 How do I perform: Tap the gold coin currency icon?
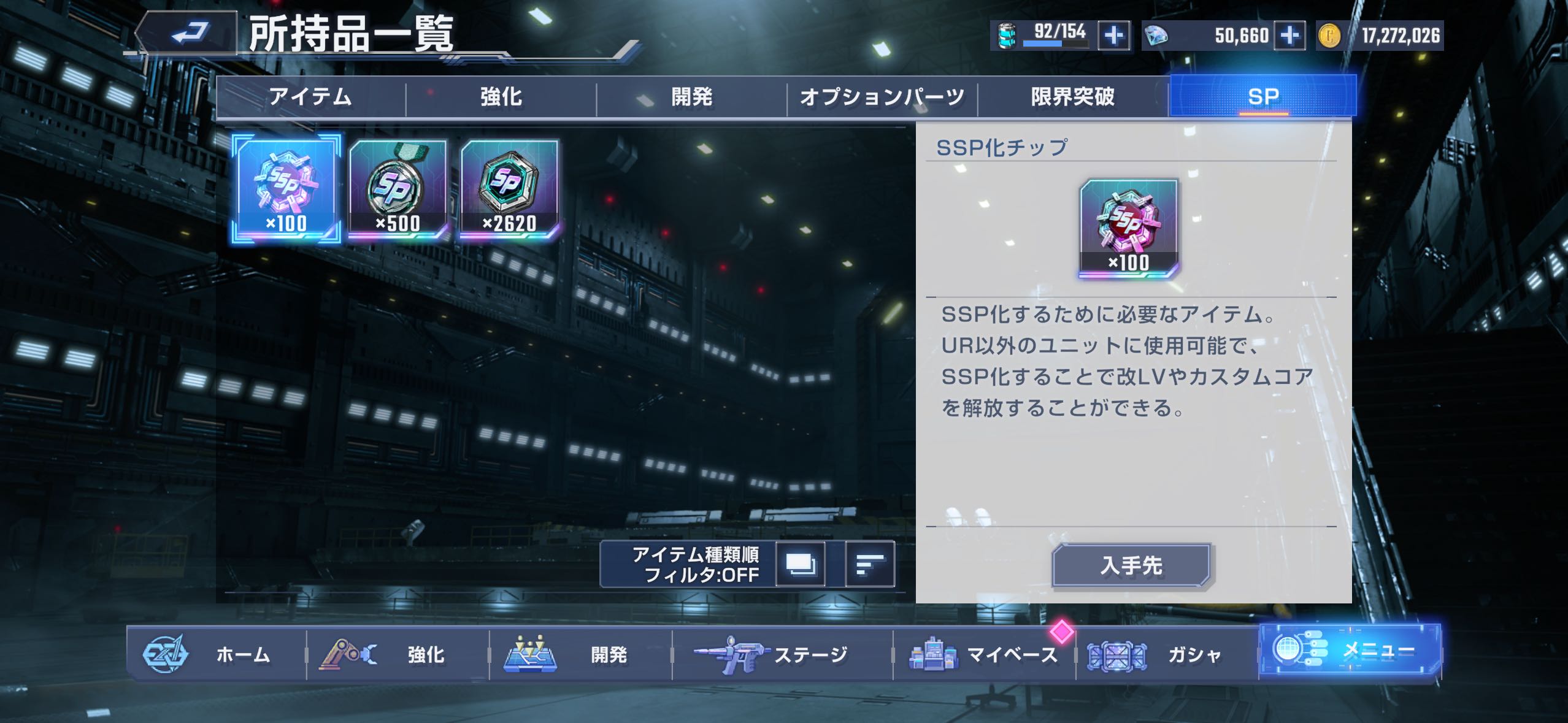pos(1329,36)
